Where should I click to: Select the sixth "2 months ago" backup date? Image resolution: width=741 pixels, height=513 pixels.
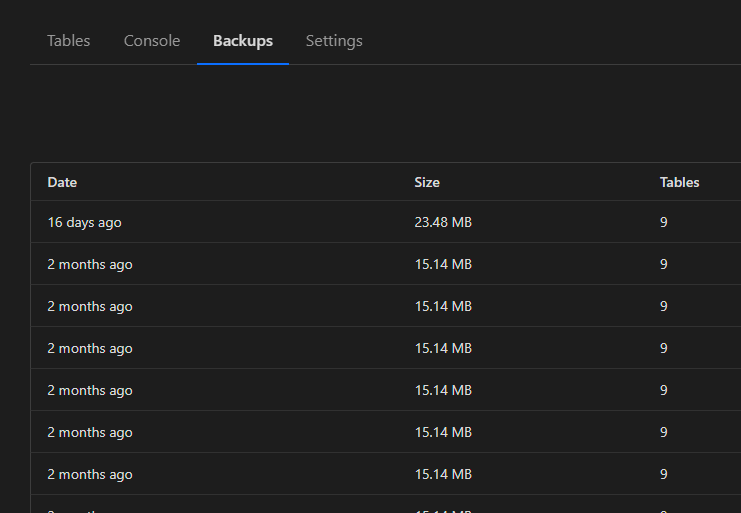coord(90,474)
